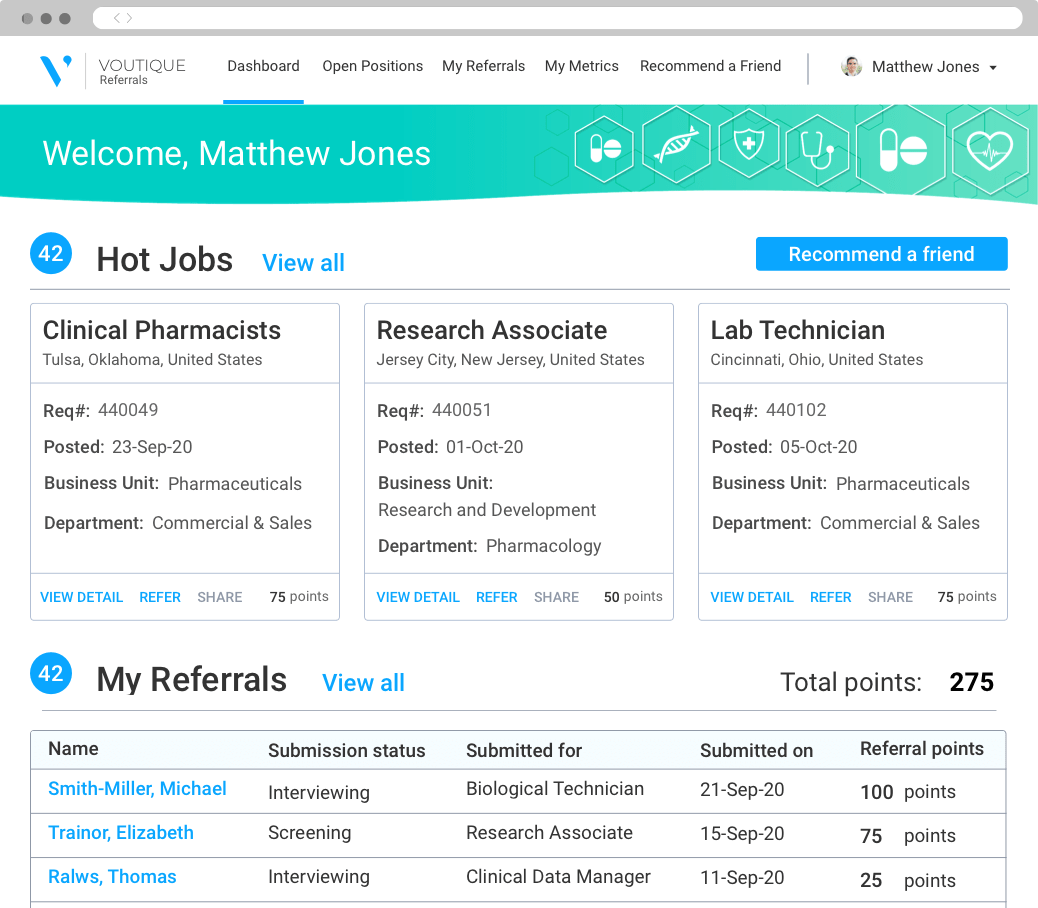Click Referral points column header
Screen dimensions: 1038x908
point(922,749)
